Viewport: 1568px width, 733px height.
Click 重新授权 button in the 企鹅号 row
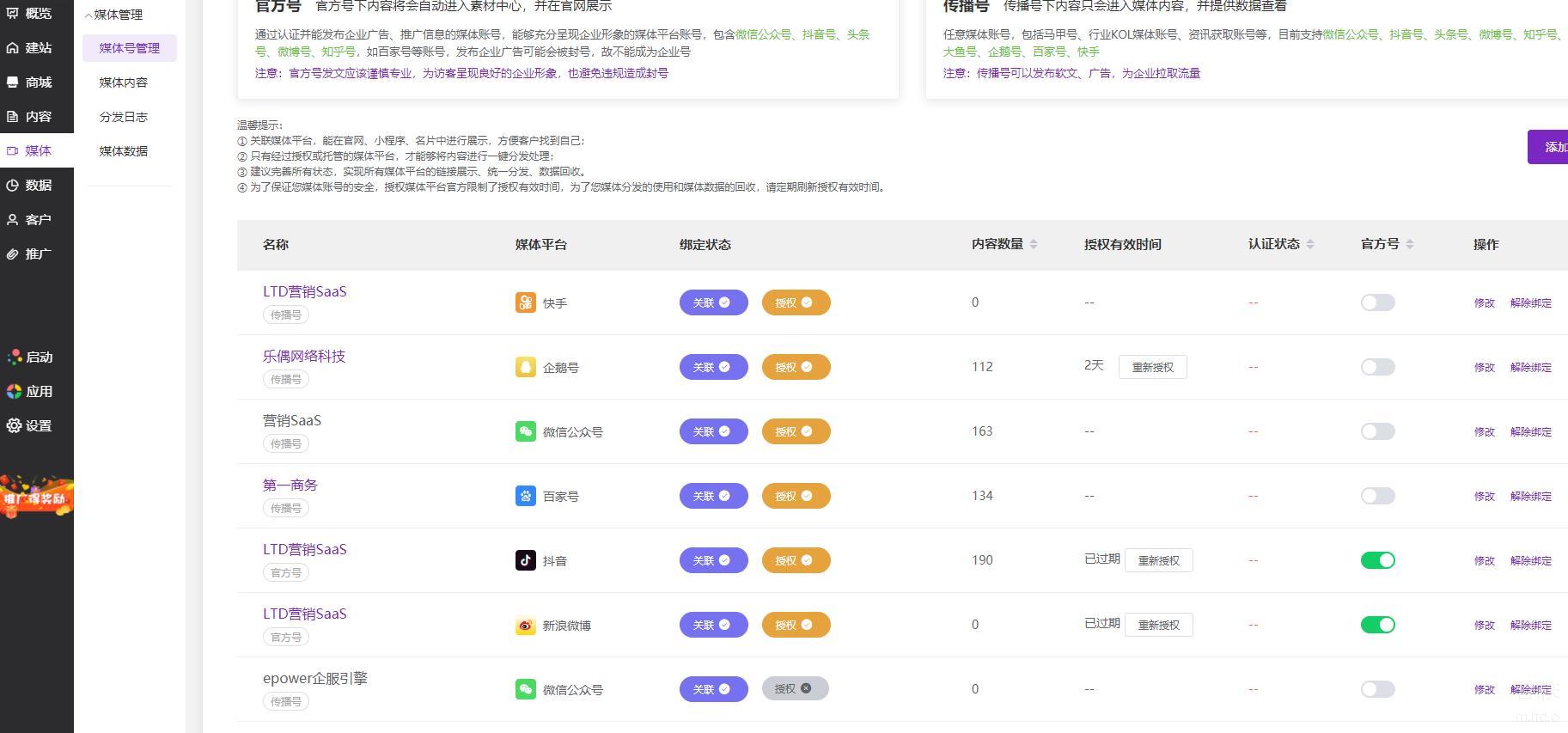coord(1152,367)
